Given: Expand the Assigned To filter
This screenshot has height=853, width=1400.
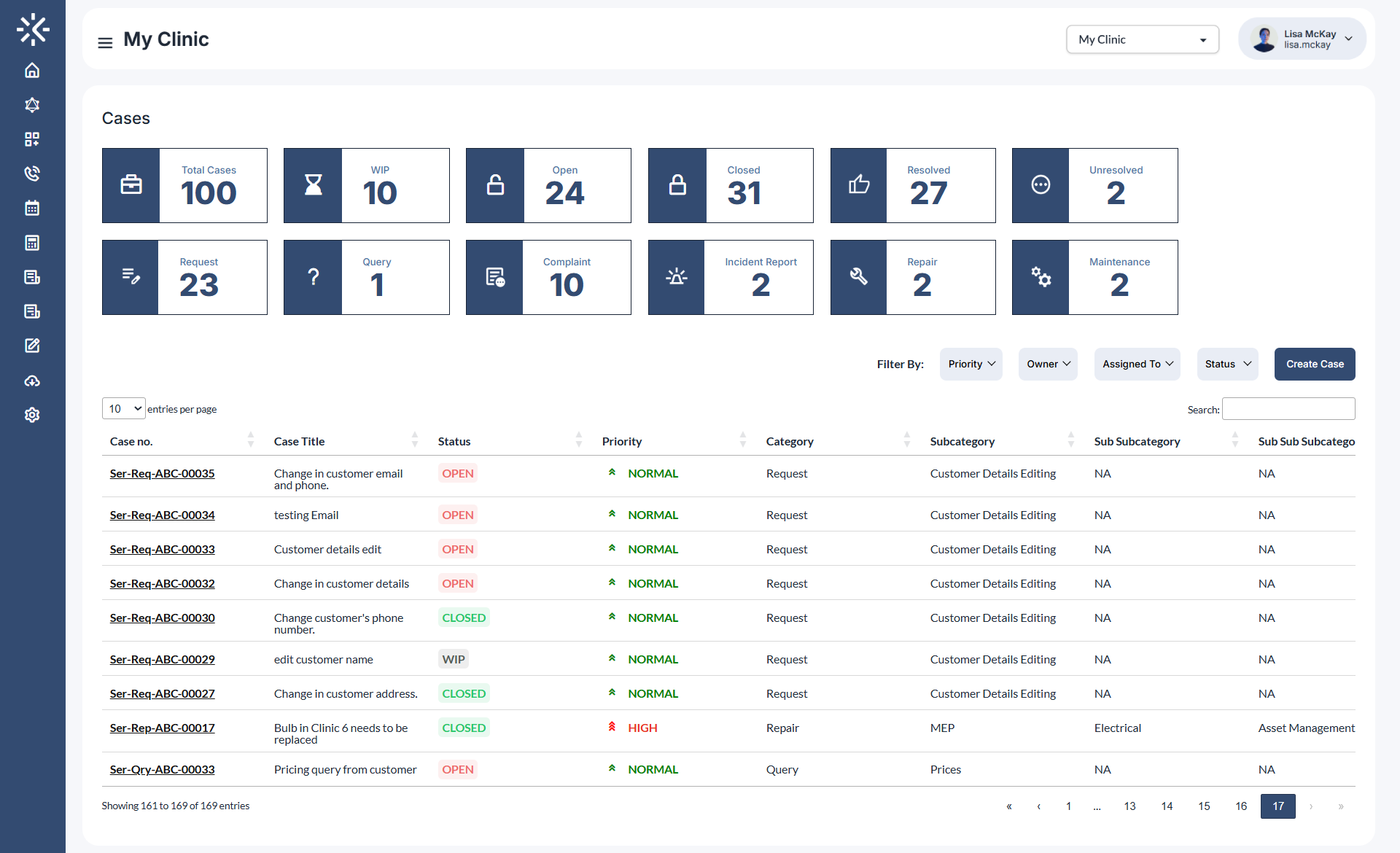Looking at the screenshot, I should 1137,364.
